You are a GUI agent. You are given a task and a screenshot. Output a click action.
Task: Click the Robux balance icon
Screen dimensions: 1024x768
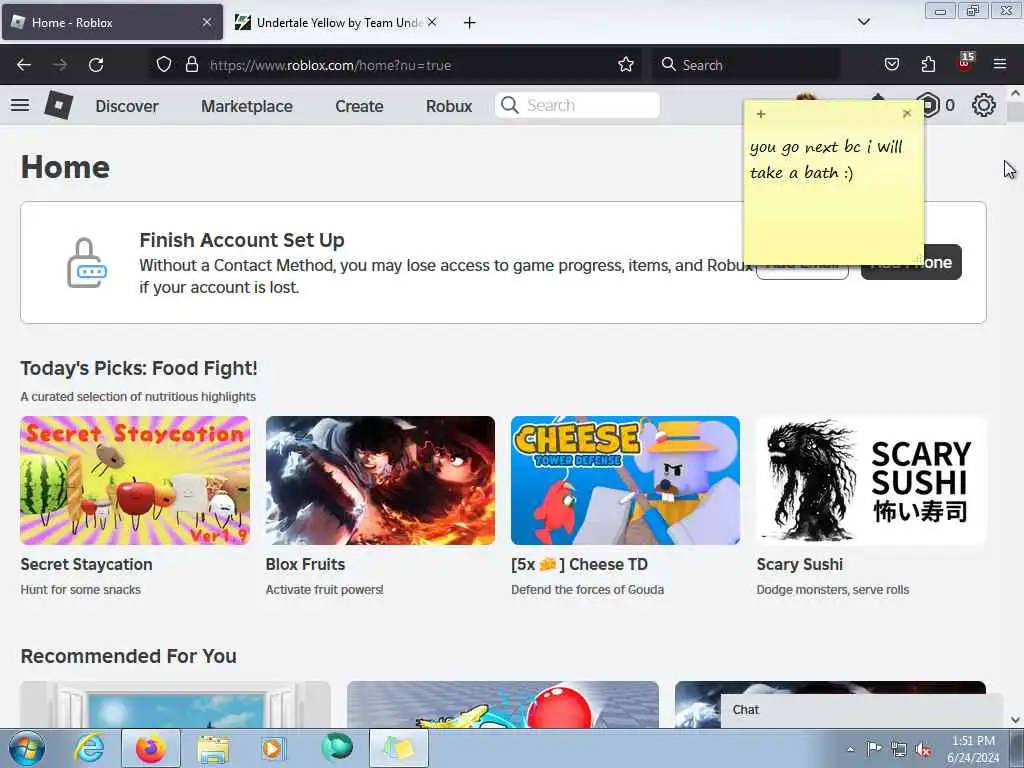(929, 105)
